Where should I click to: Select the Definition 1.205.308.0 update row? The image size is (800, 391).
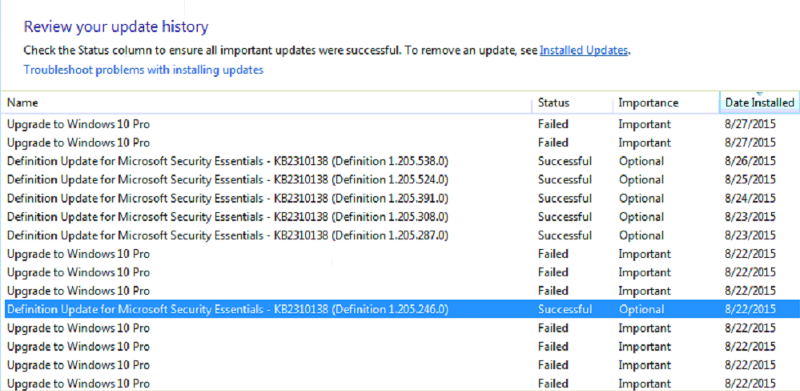click(x=402, y=217)
